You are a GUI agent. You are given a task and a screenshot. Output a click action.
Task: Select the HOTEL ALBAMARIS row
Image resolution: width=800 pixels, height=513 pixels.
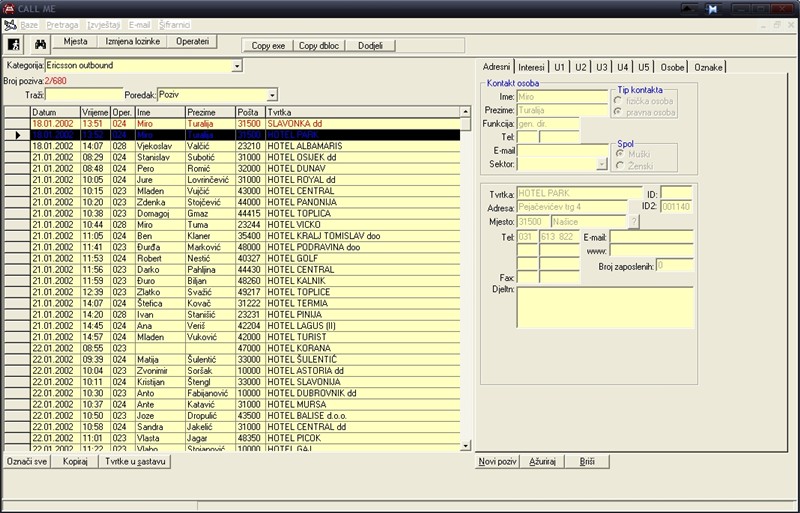pyautogui.click(x=232, y=146)
